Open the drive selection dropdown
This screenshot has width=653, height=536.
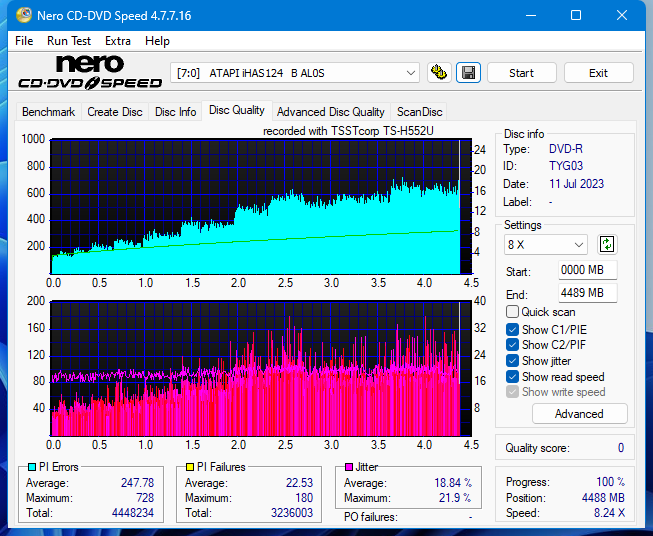coord(294,73)
